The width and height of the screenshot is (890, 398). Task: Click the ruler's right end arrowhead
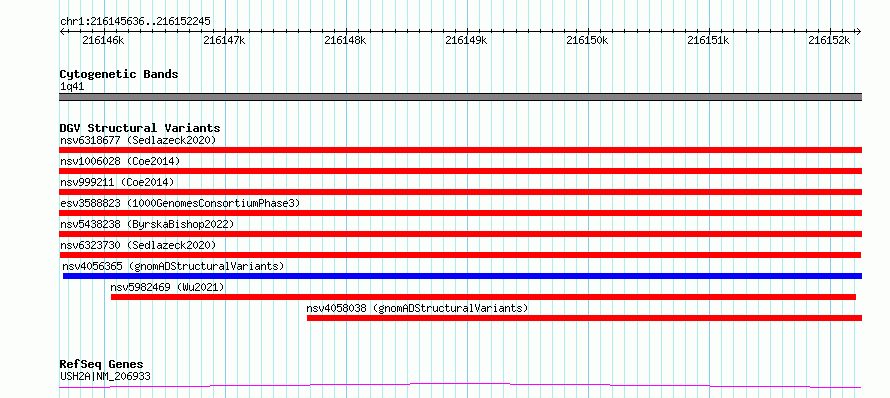pos(859,32)
